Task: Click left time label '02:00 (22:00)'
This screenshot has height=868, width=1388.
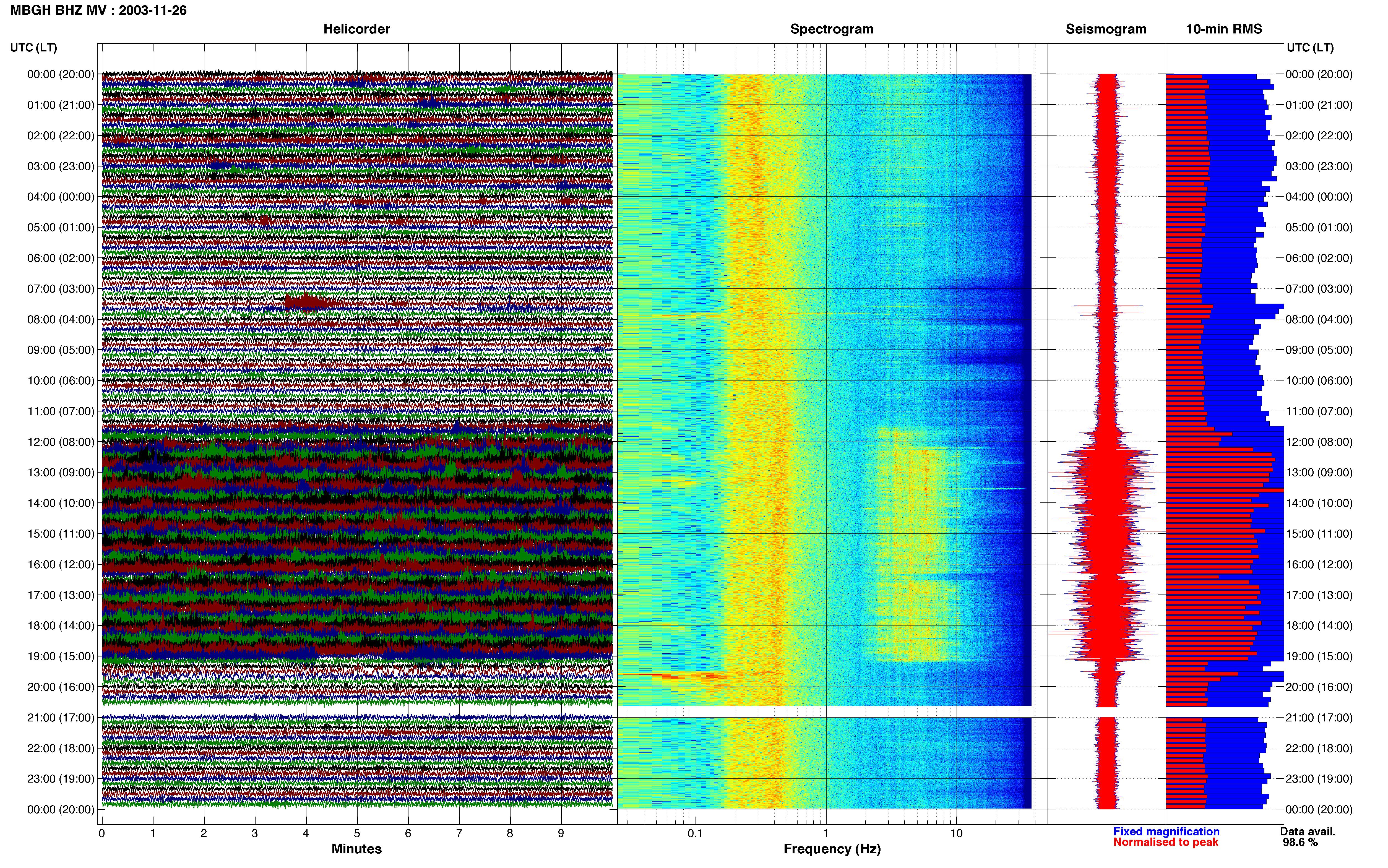Action: pos(61,135)
